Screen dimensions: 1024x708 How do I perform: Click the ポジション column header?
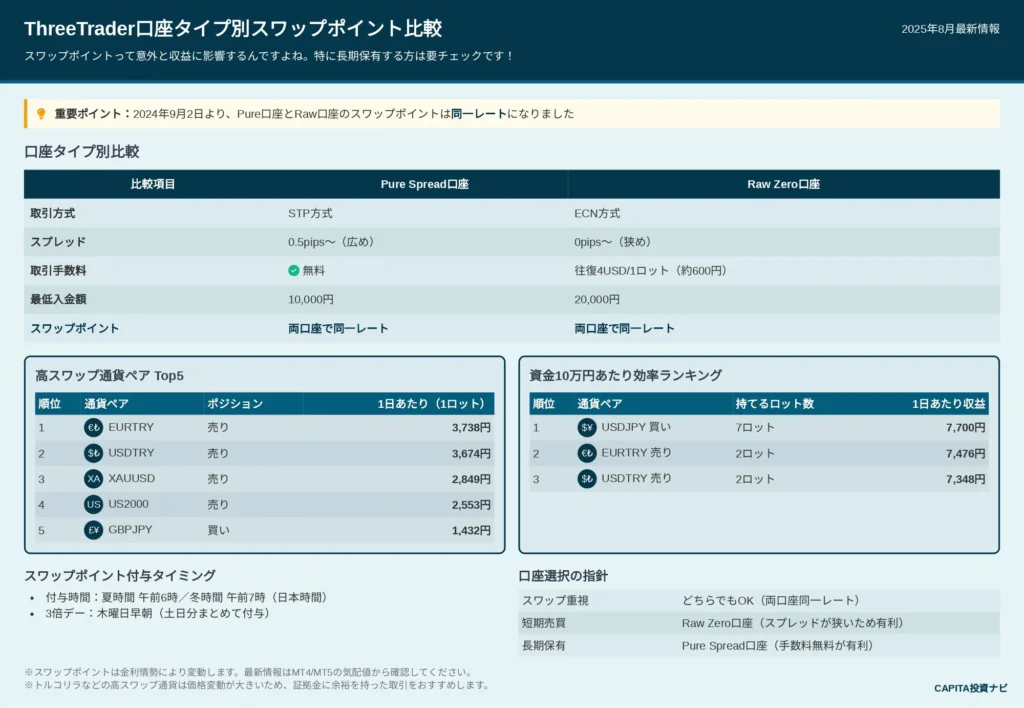[x=235, y=404]
